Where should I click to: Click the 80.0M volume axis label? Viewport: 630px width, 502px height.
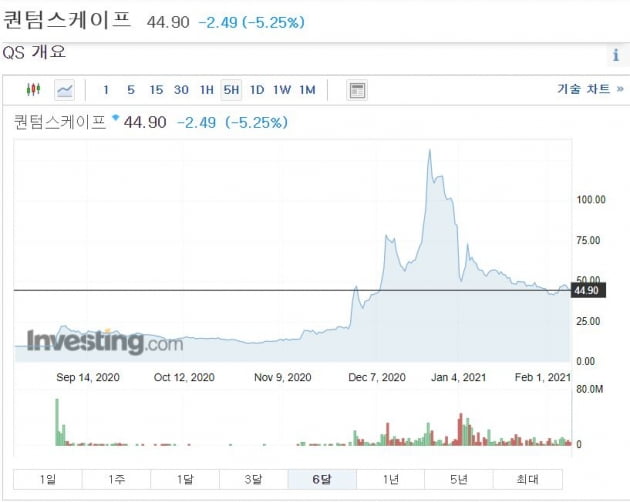[x=590, y=389]
